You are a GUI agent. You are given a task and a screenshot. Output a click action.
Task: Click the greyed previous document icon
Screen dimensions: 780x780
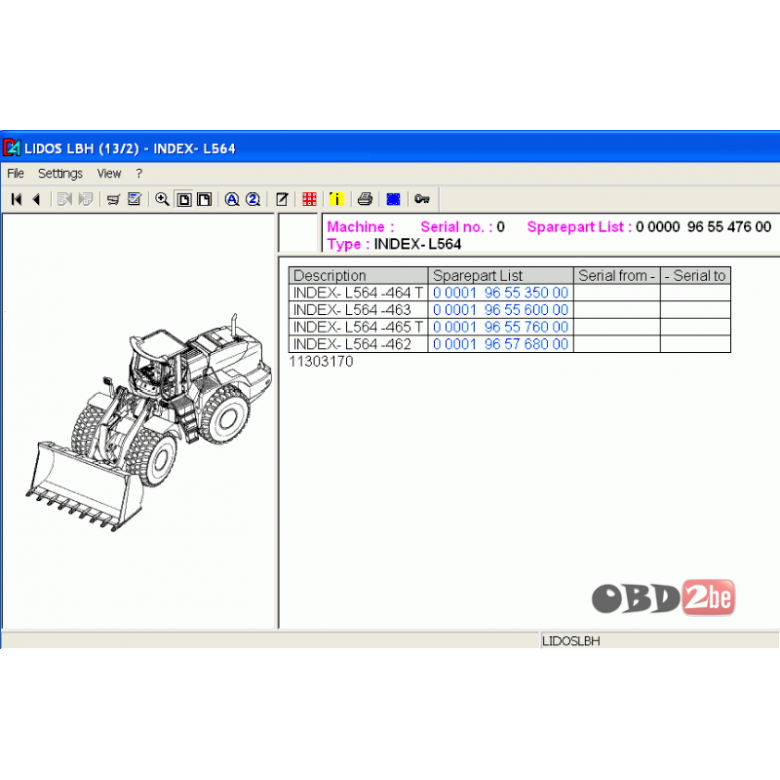pyautogui.click(x=65, y=199)
